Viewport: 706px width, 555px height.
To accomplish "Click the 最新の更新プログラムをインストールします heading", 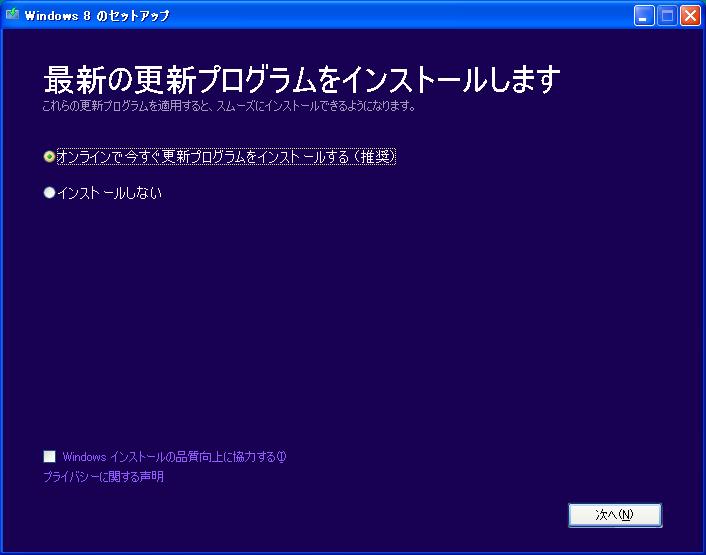I will click(302, 79).
